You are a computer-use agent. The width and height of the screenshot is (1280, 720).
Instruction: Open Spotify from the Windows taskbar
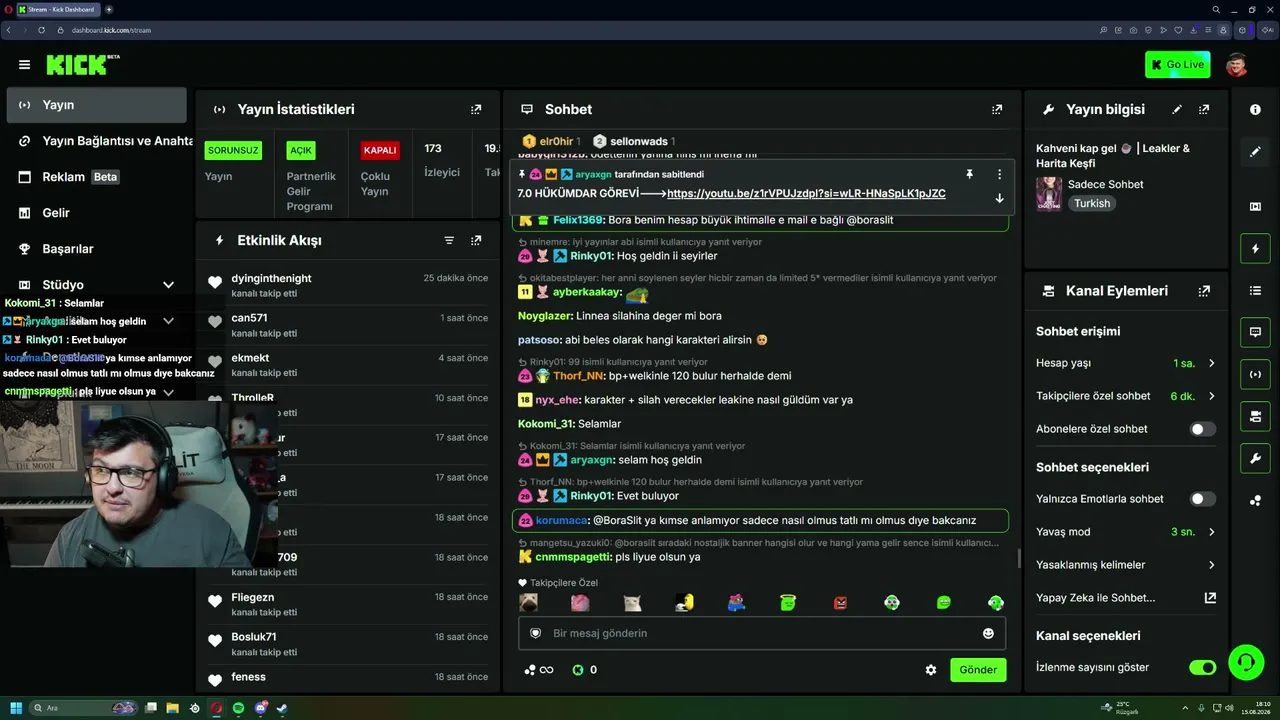click(238, 708)
